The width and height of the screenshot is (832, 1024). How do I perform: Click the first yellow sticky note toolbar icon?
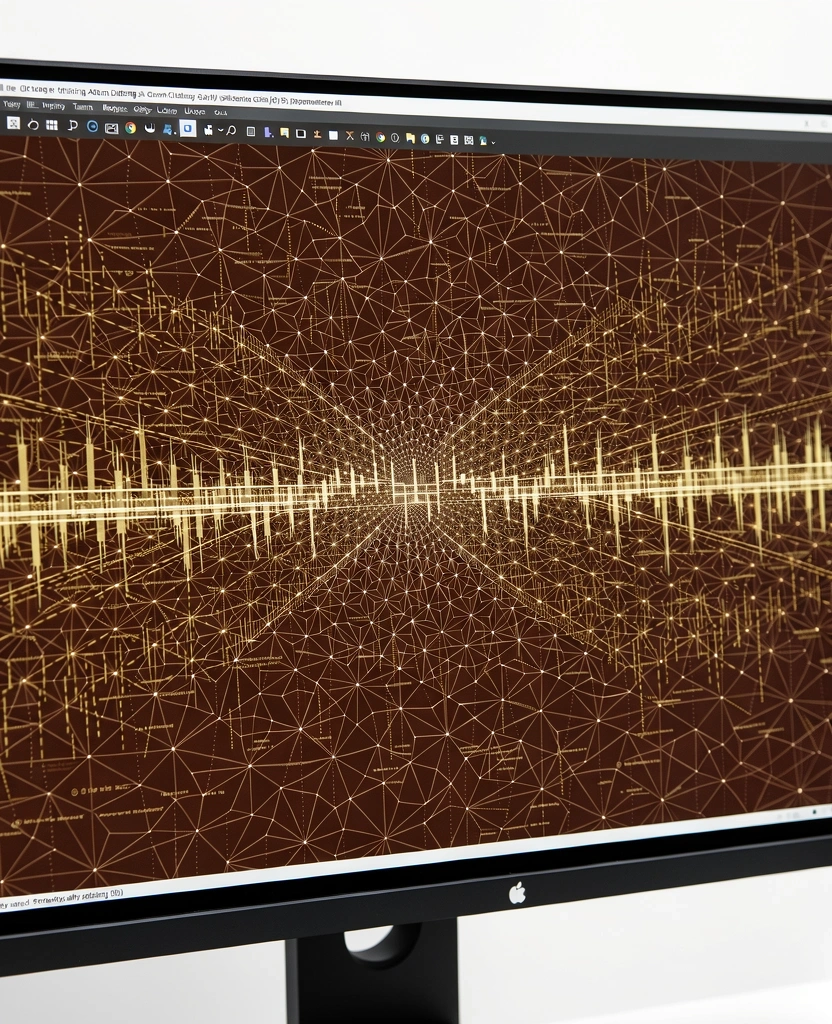point(284,132)
